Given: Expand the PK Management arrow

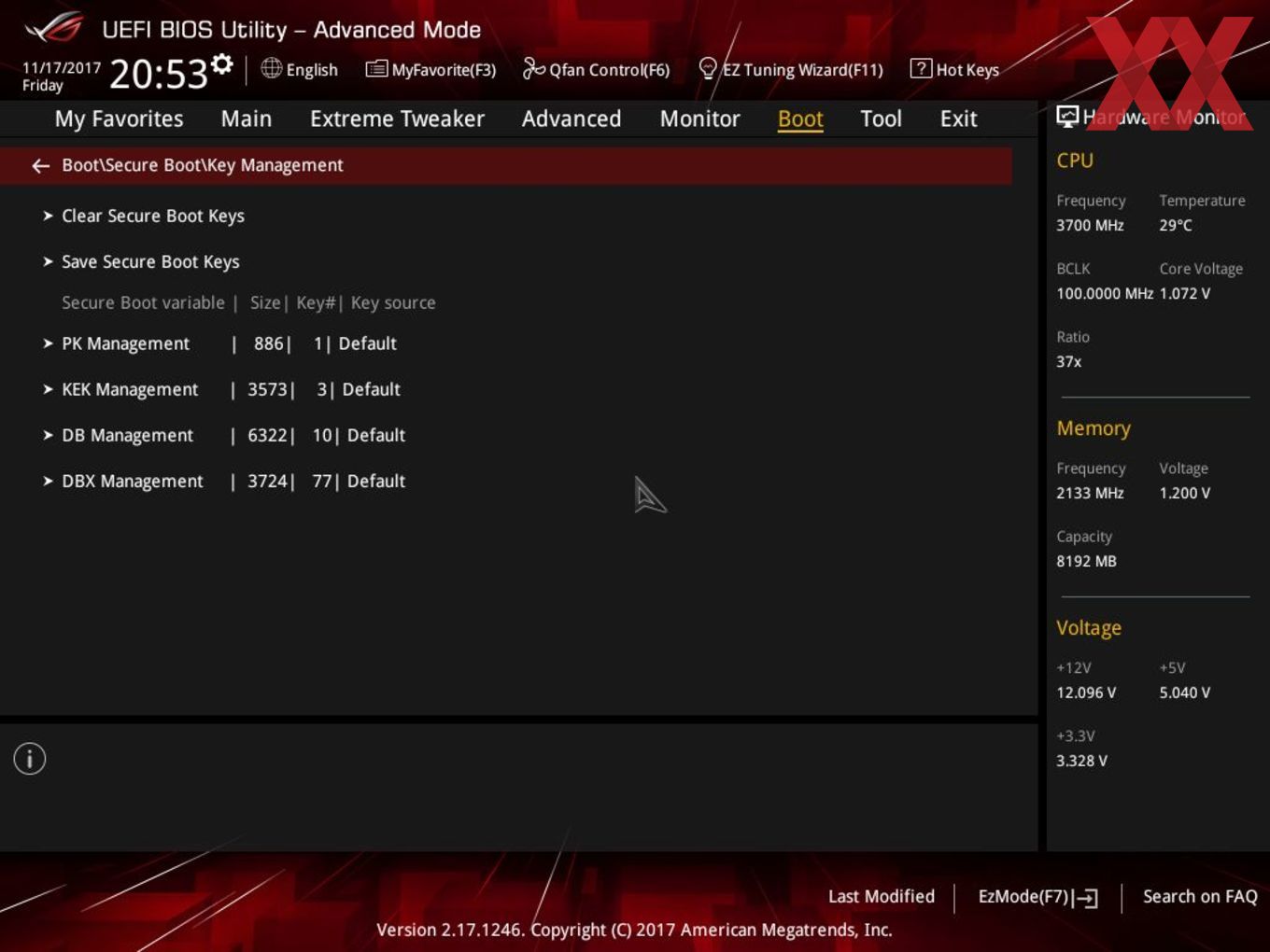Looking at the screenshot, I should pos(48,343).
